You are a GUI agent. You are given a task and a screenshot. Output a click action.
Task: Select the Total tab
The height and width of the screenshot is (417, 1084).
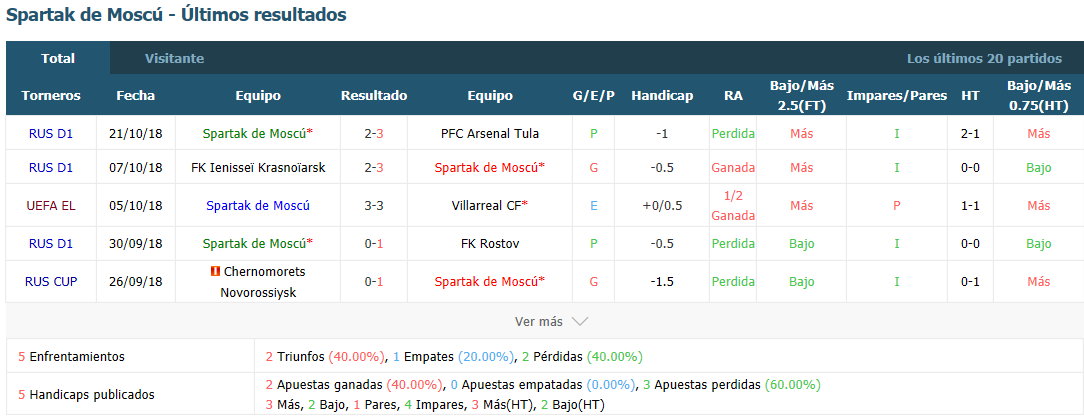[x=58, y=58]
